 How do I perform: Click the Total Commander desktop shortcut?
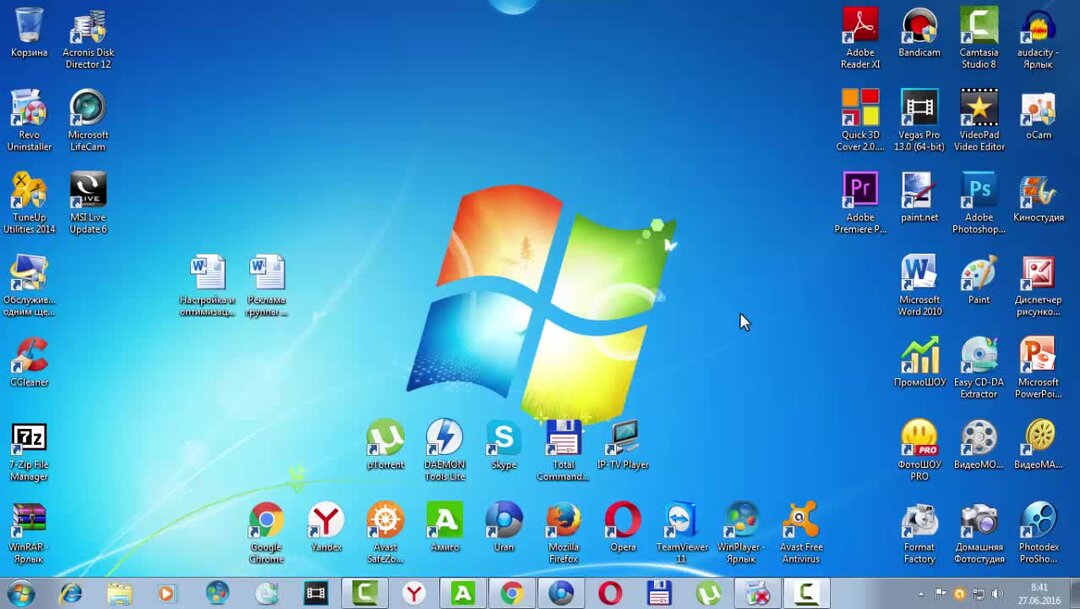(x=563, y=438)
